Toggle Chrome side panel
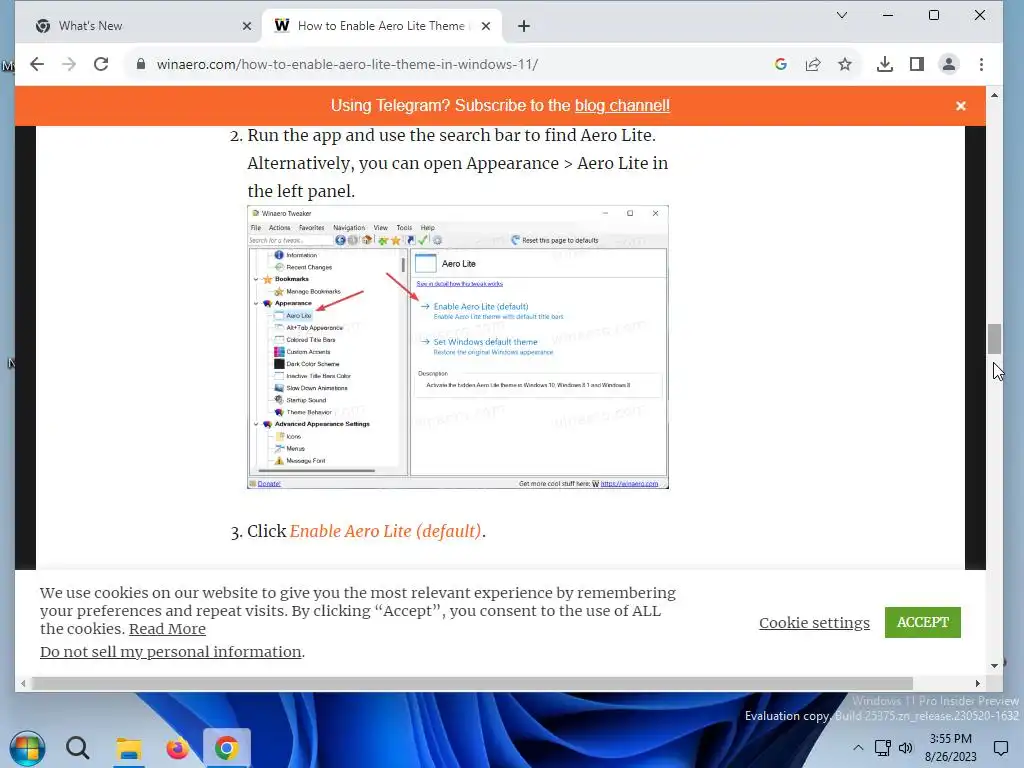Screen dimensions: 1024x768 click(917, 64)
